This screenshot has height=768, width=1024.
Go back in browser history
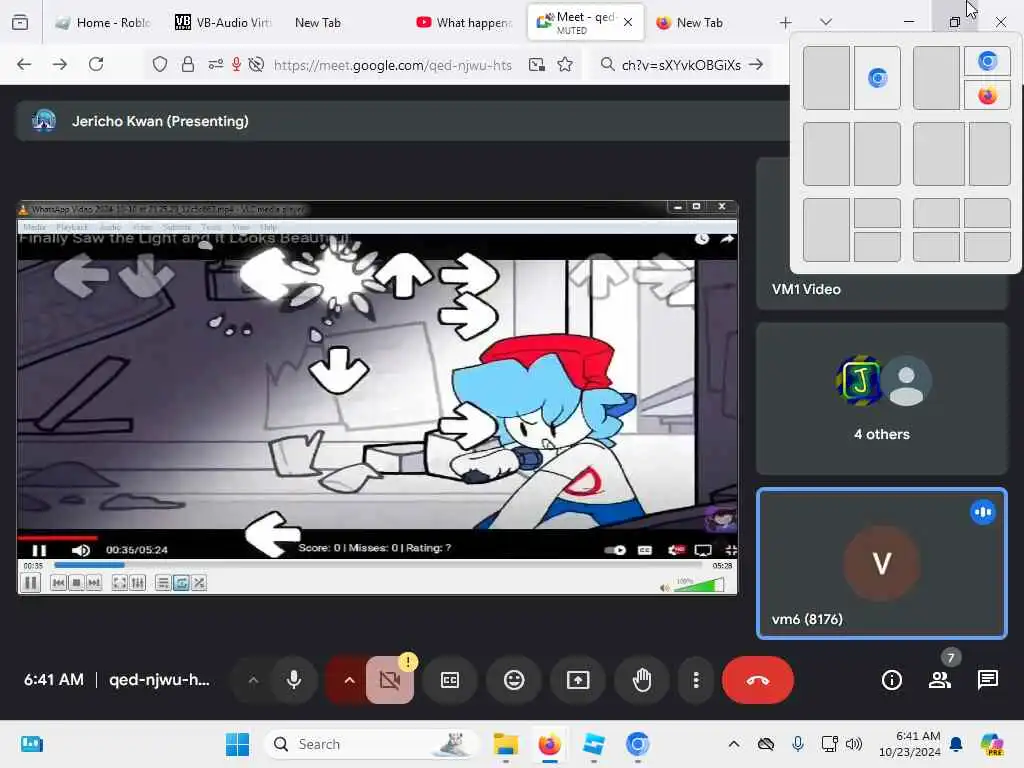tap(24, 64)
